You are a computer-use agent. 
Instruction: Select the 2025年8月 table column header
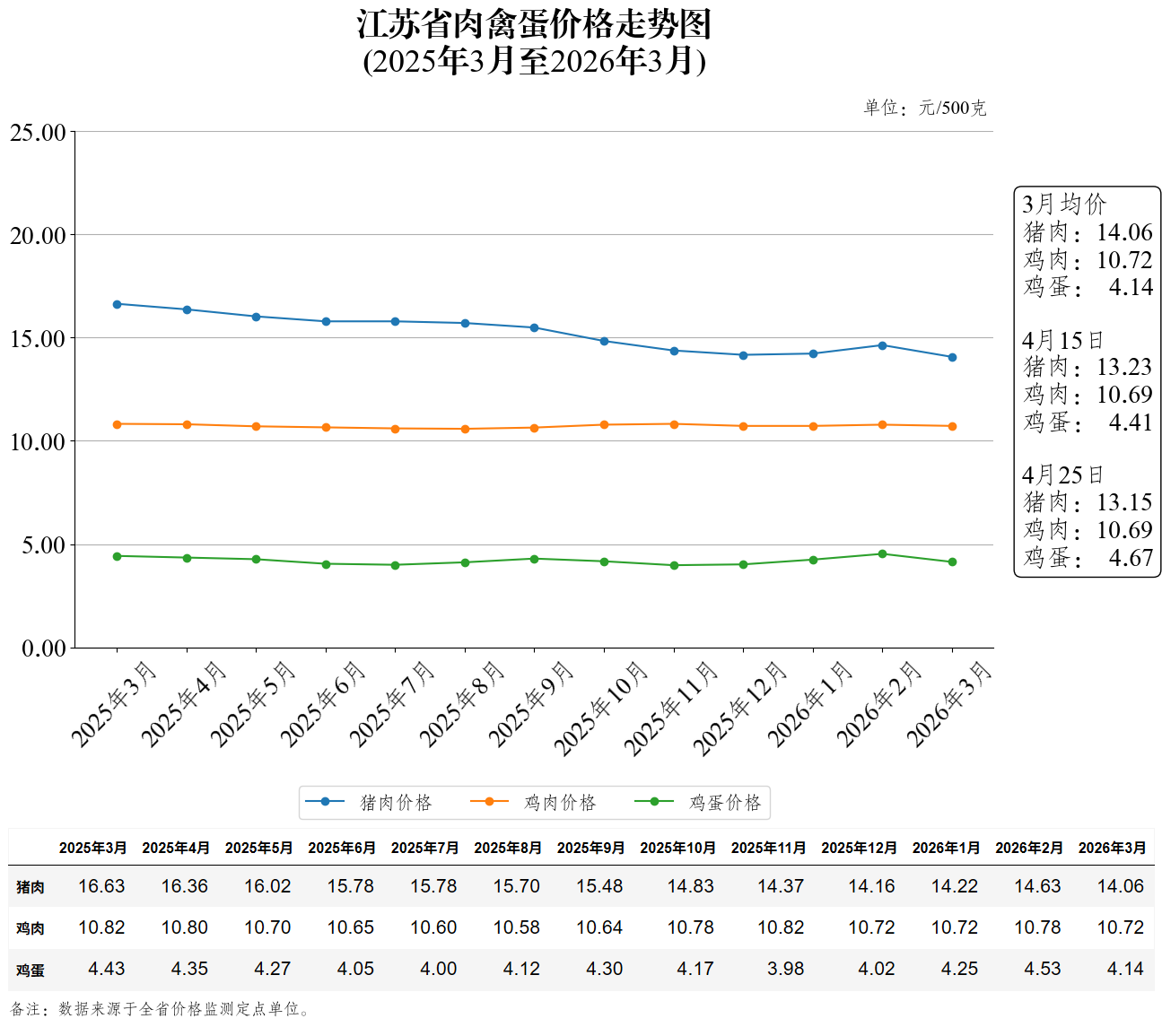(x=508, y=848)
